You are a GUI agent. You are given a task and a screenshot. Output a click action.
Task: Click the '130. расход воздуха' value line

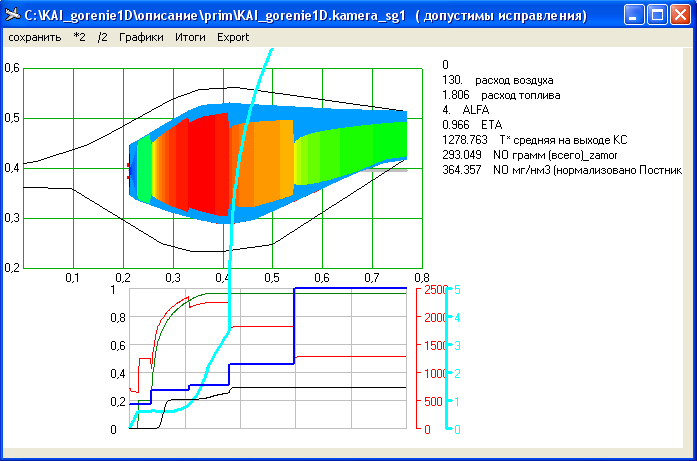(x=497, y=80)
